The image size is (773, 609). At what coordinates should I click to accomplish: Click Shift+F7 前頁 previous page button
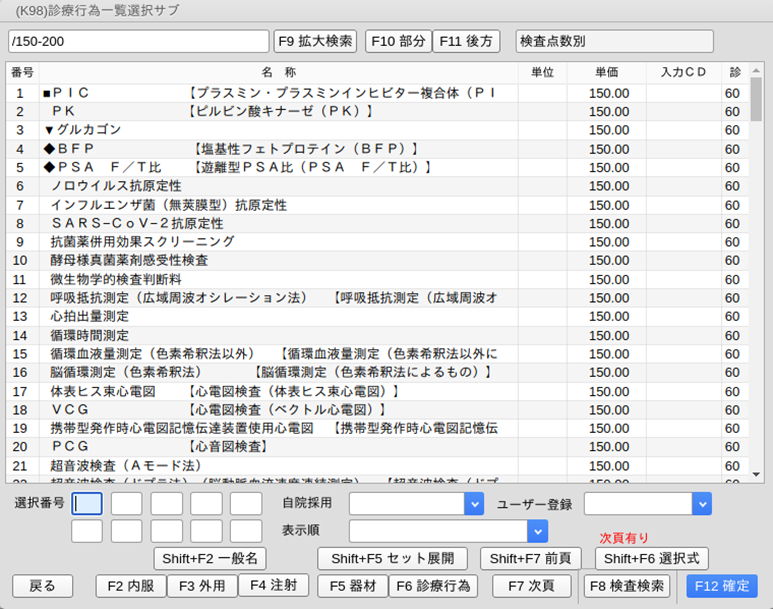(x=531, y=558)
